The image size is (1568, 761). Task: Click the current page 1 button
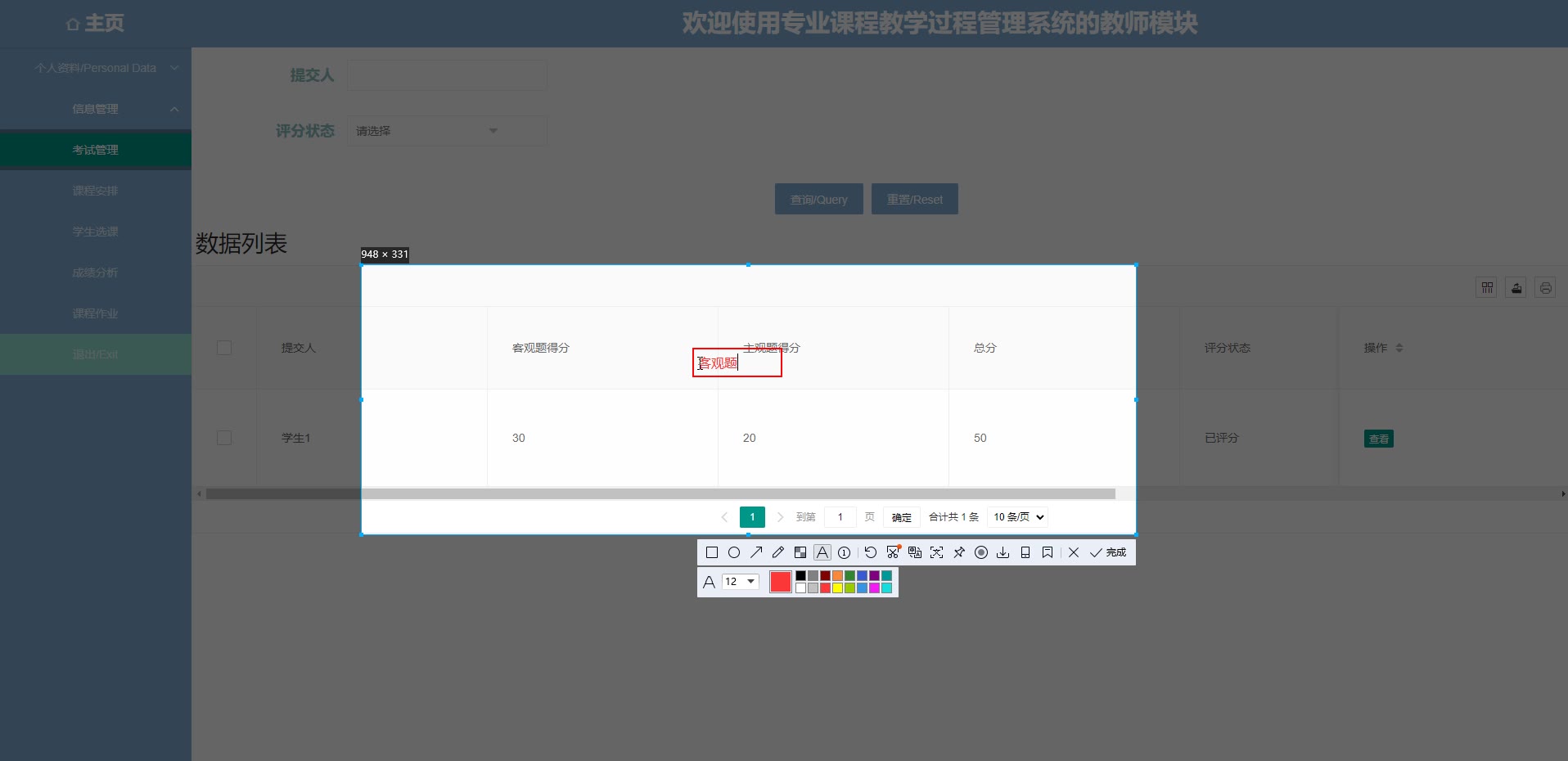coord(752,517)
